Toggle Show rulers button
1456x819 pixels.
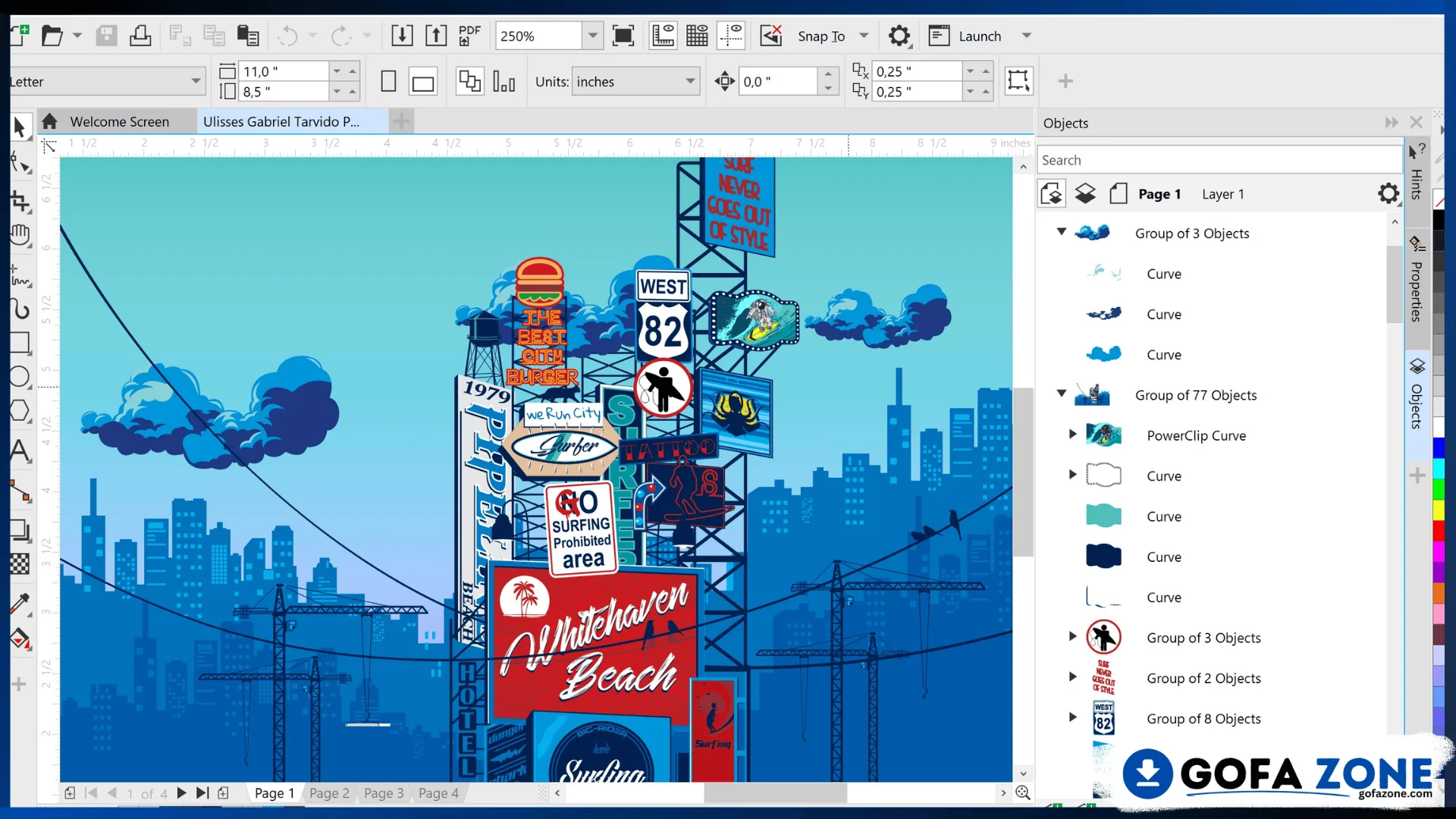(664, 36)
